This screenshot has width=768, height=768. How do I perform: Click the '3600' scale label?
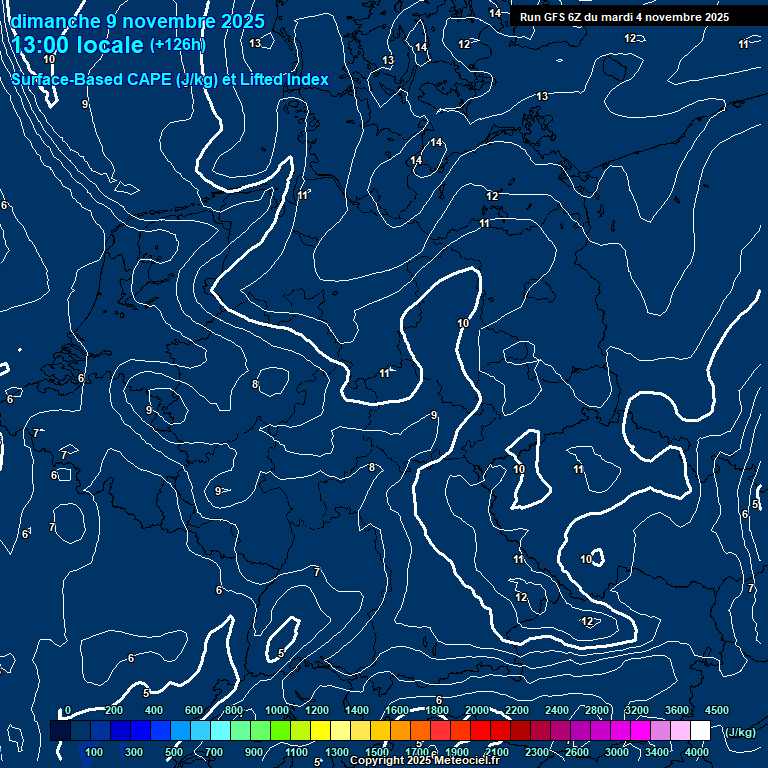677,710
